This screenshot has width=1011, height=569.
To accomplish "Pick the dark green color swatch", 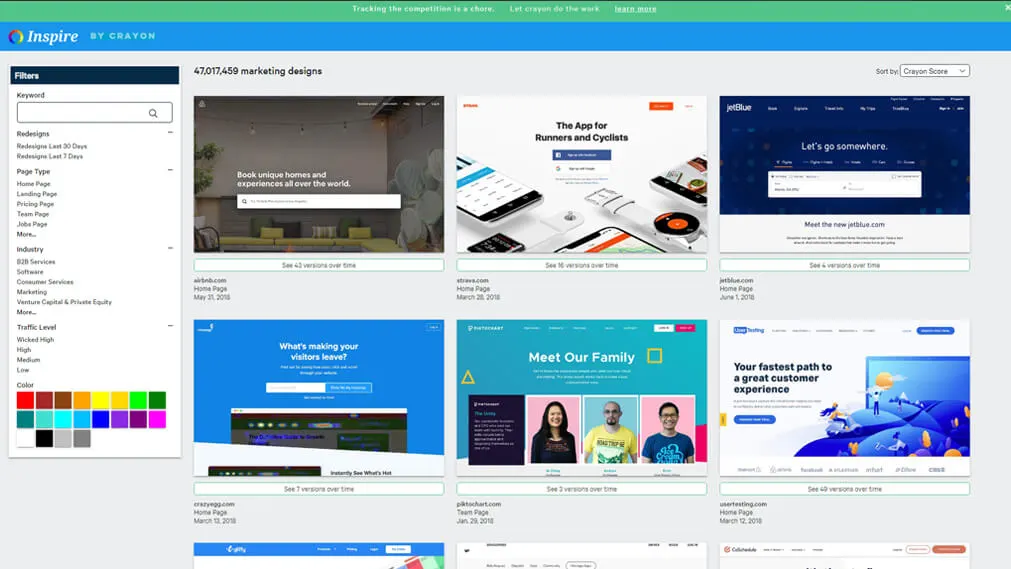I will tap(157, 400).
